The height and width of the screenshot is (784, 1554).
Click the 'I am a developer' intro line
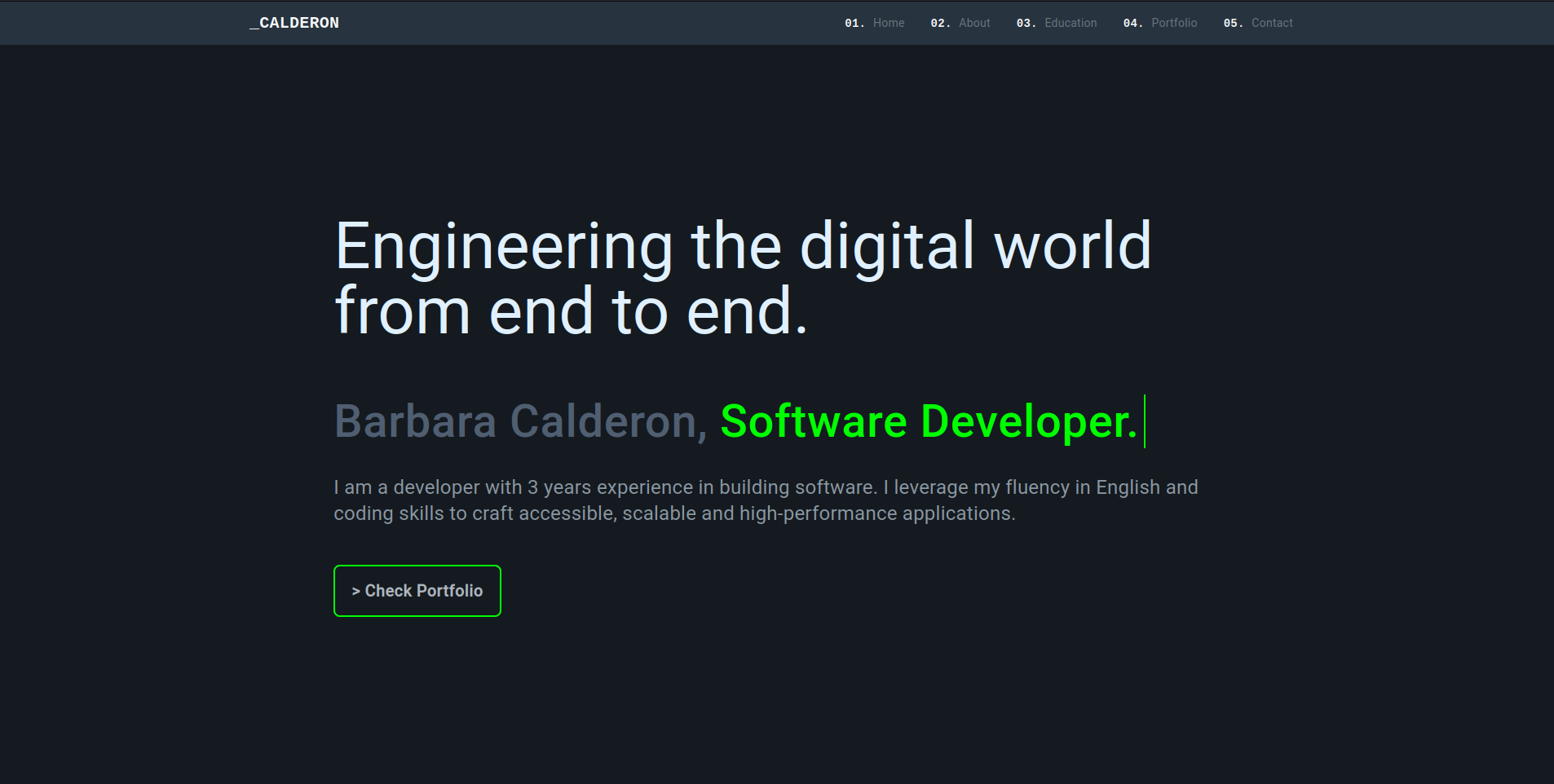click(765, 487)
